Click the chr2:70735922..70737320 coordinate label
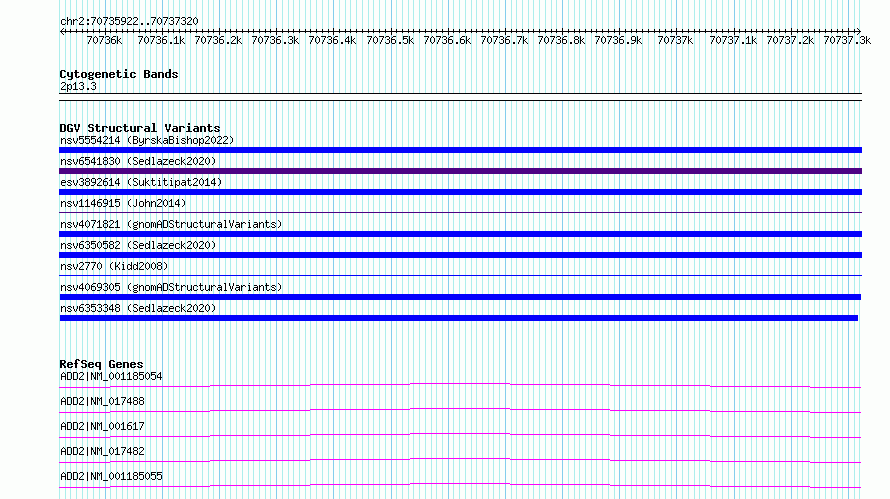 tap(129, 21)
